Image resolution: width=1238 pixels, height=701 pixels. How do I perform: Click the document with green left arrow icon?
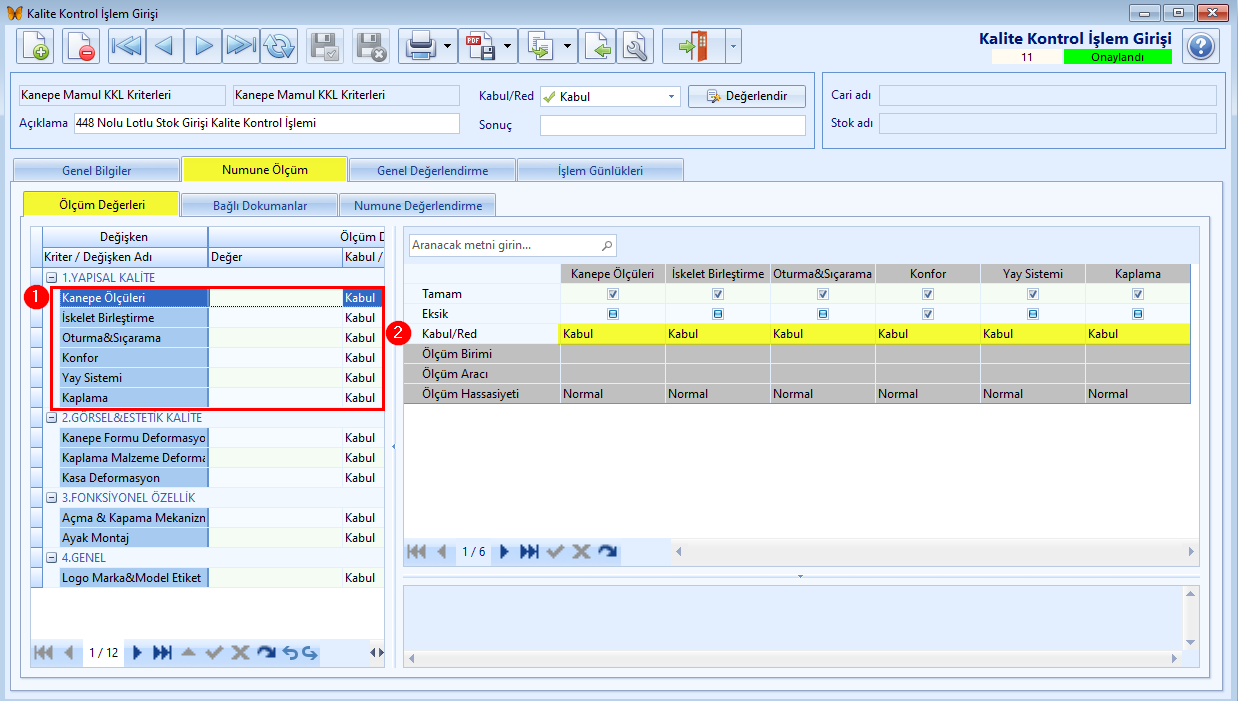pos(597,46)
